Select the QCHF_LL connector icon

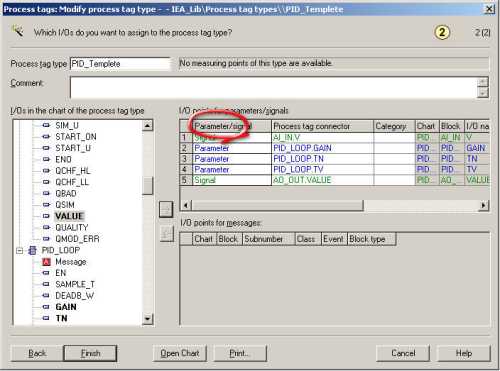(46, 182)
